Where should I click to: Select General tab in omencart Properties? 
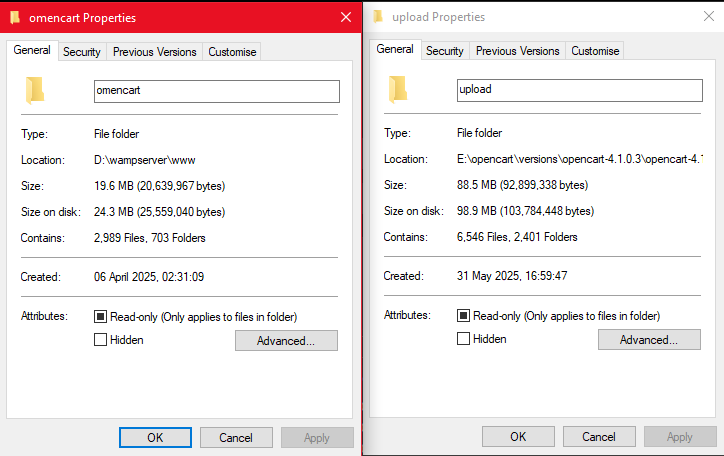(32, 50)
